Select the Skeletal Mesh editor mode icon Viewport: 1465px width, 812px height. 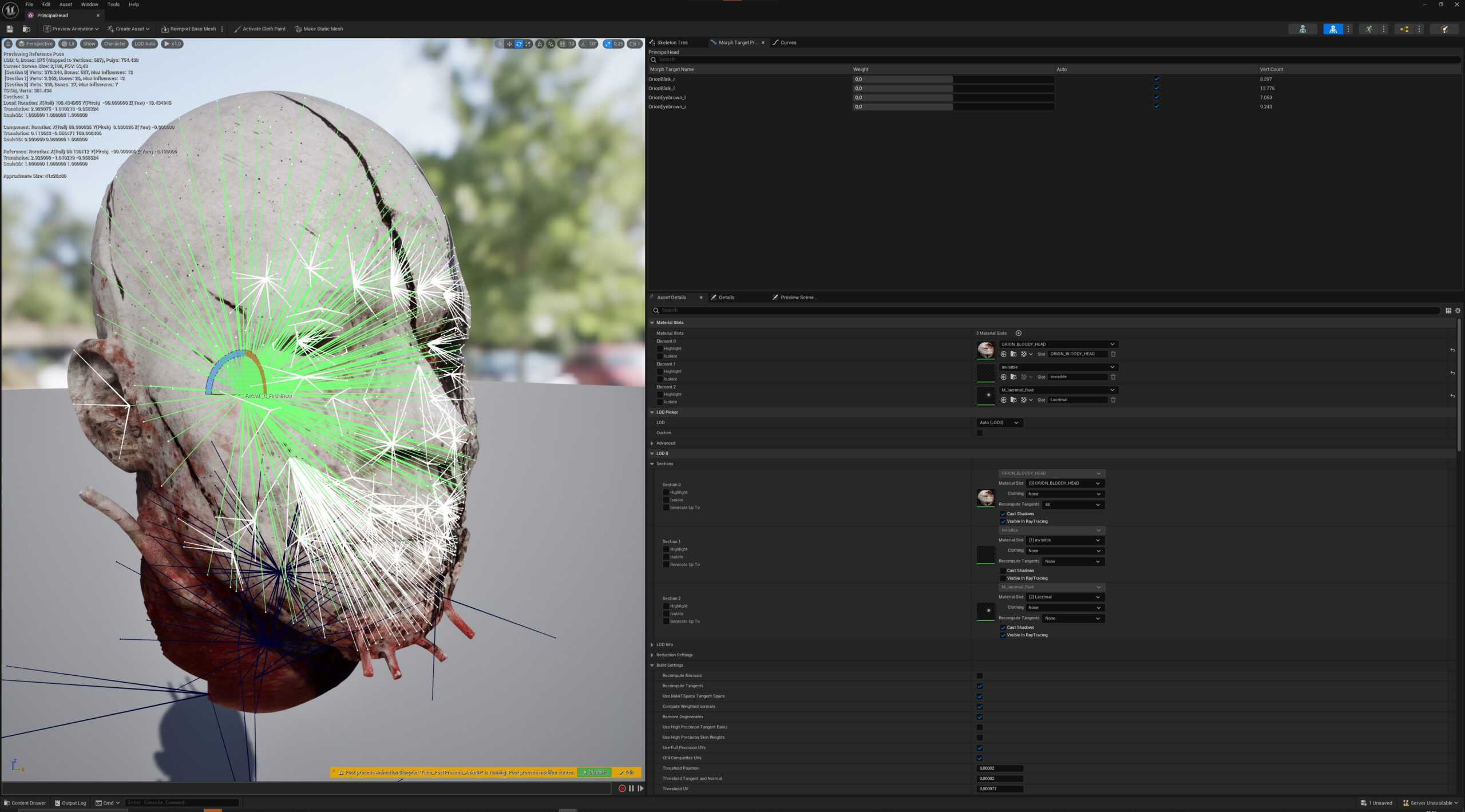(x=1333, y=29)
